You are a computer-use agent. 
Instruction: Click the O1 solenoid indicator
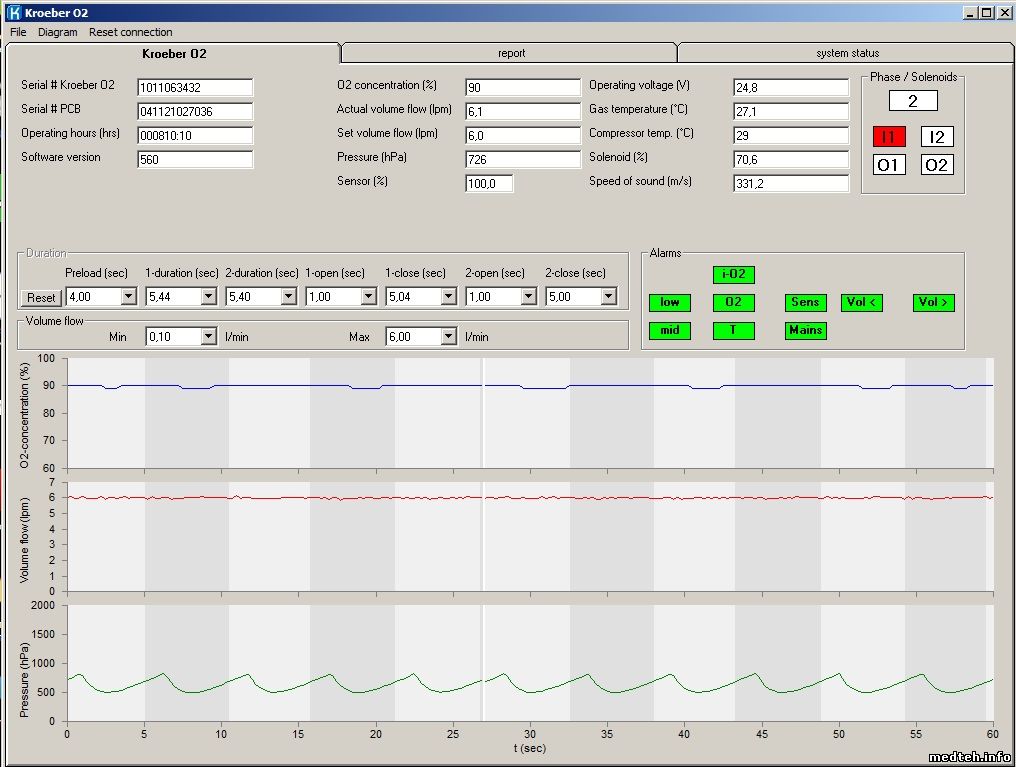click(888, 165)
